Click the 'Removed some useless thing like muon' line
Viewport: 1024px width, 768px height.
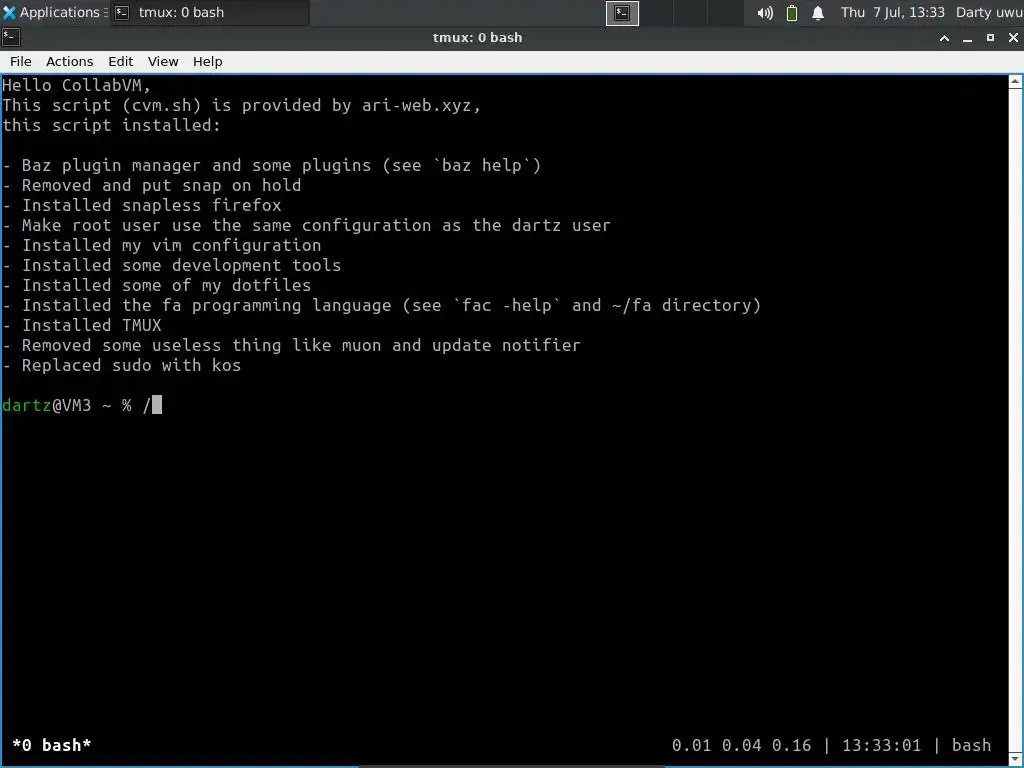click(x=291, y=345)
